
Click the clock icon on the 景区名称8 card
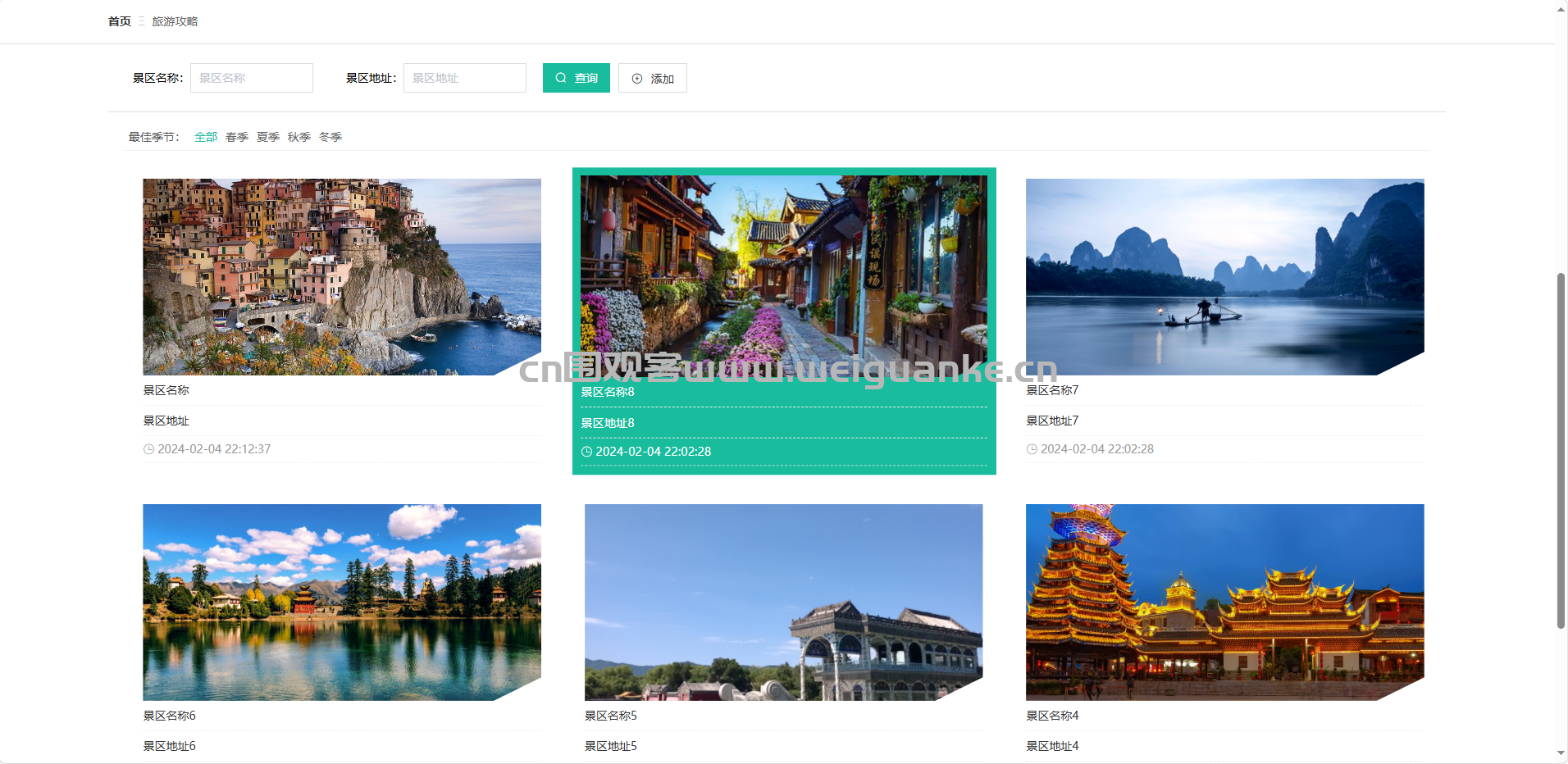tap(586, 452)
